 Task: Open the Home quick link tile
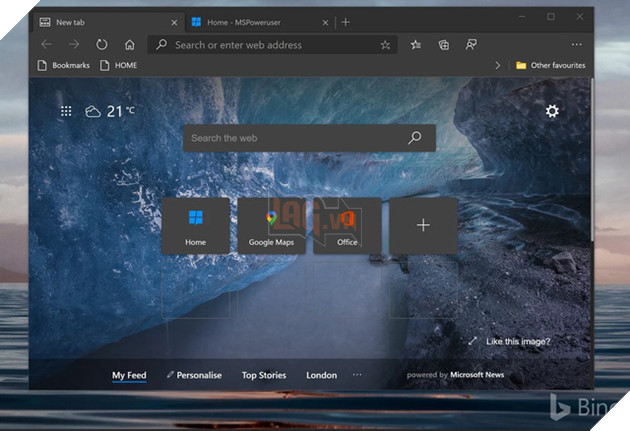pos(196,226)
